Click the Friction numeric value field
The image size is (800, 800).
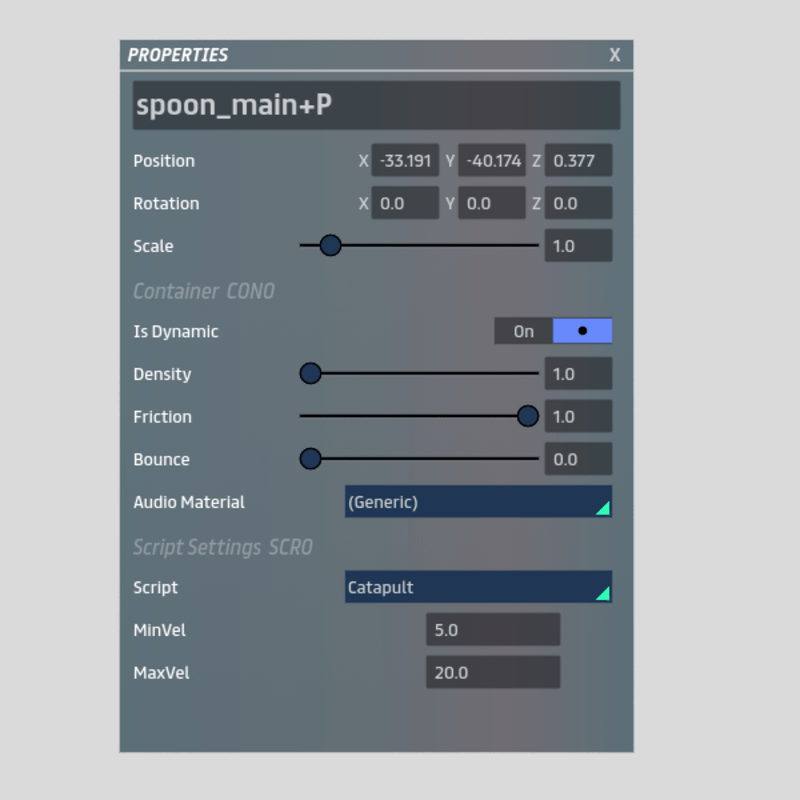(x=578, y=417)
